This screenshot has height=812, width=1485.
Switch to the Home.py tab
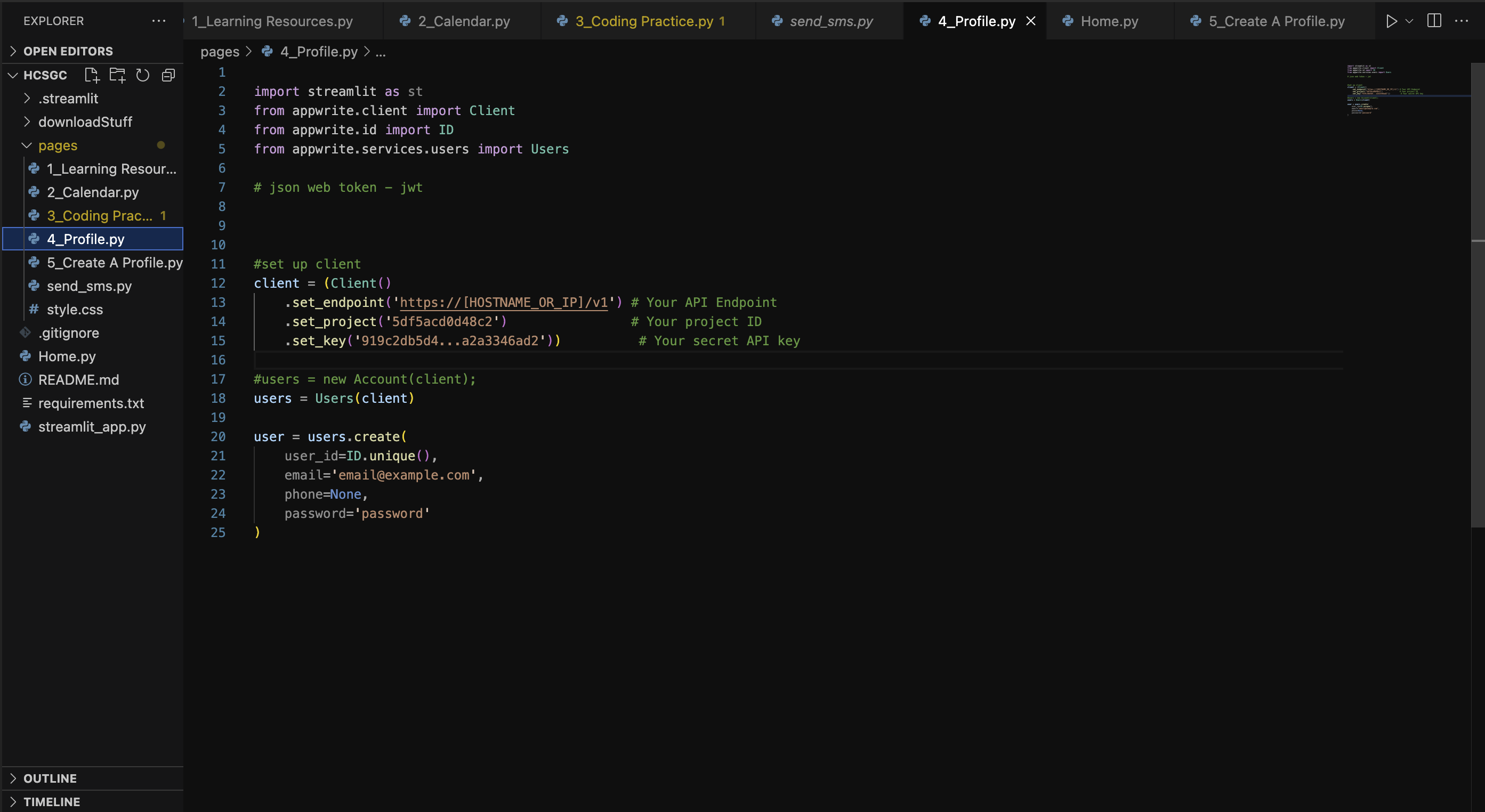[1109, 21]
